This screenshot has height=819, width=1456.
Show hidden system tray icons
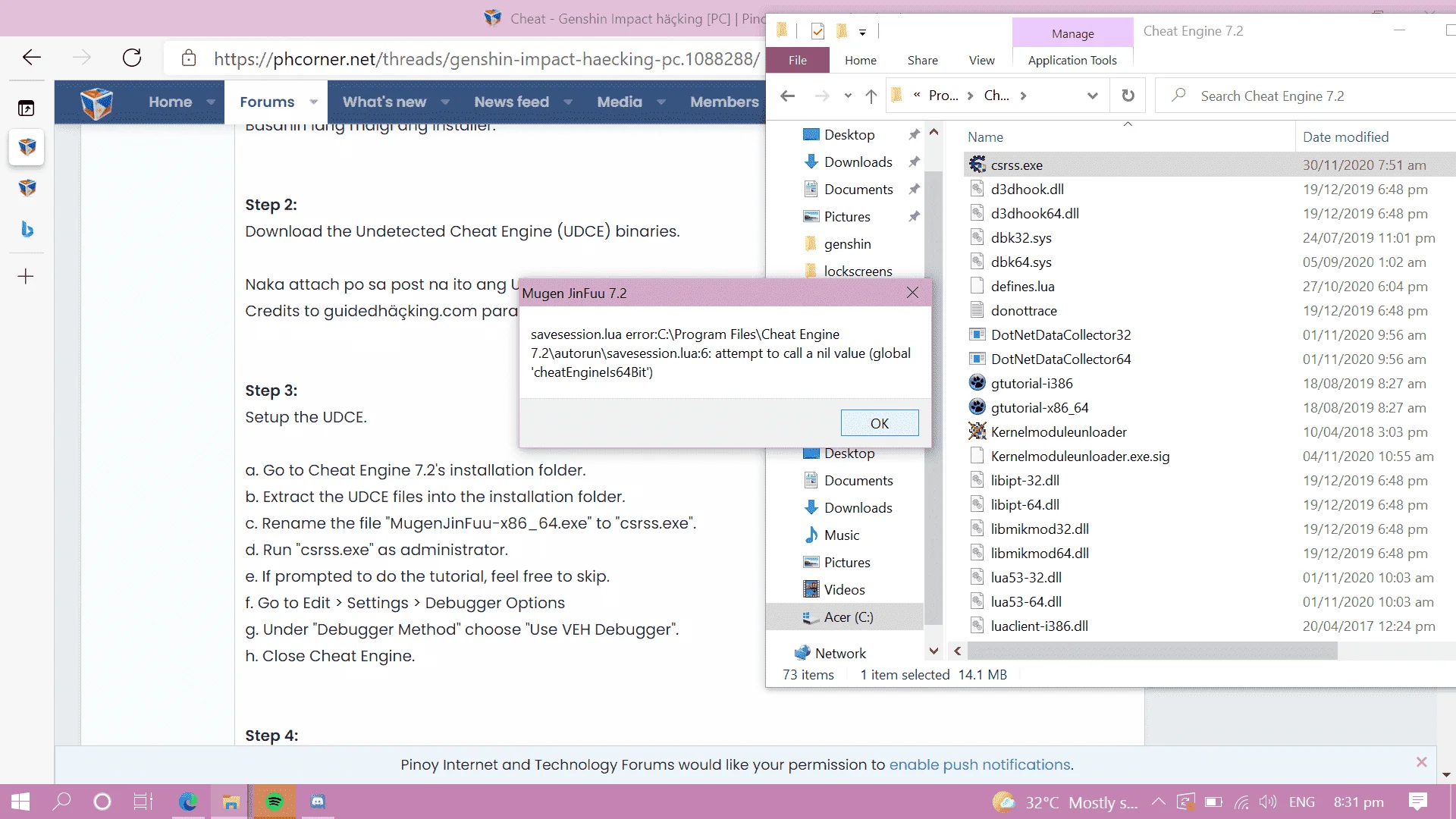point(1158,802)
